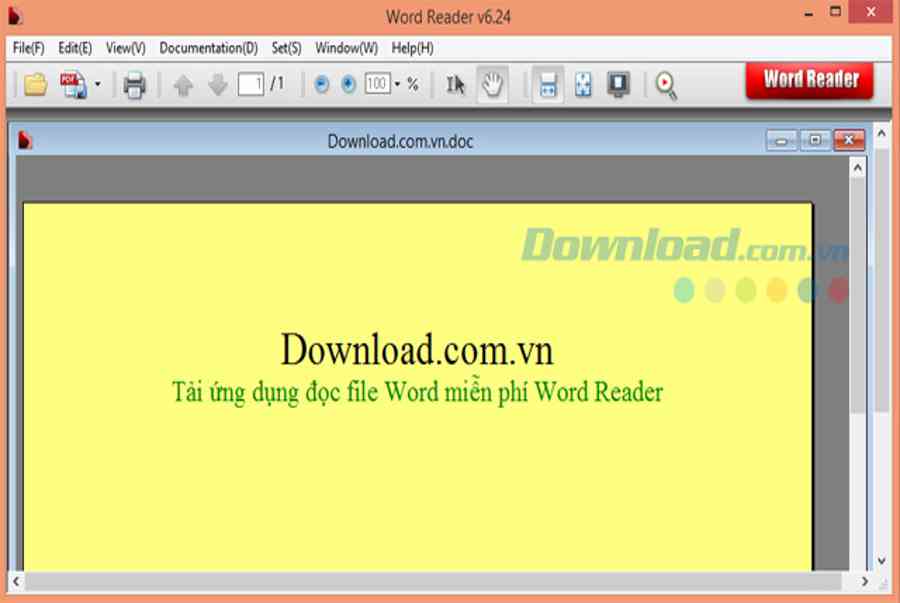
Task: Expand the dropdown arrow beside PDF icon
Action: (x=97, y=85)
